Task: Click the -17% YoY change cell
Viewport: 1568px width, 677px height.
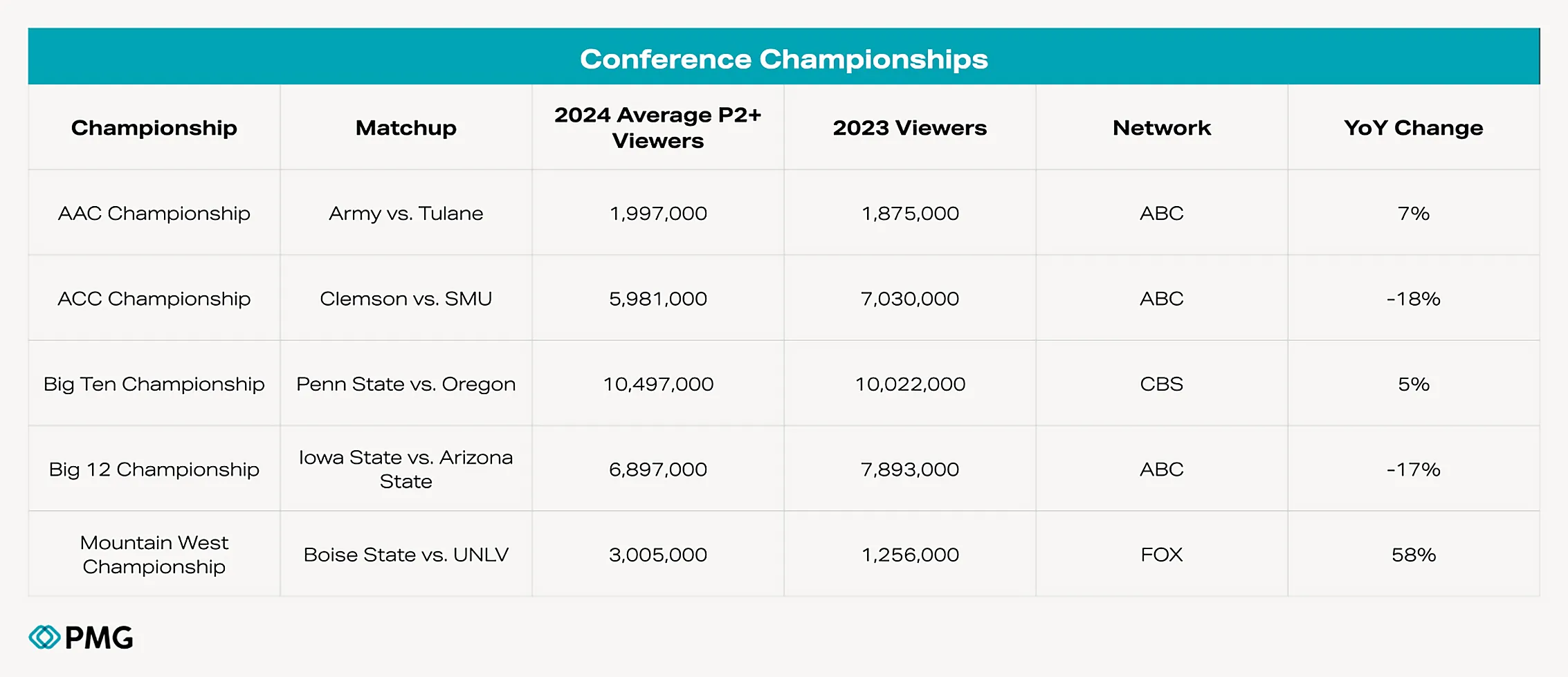Action: click(1414, 469)
